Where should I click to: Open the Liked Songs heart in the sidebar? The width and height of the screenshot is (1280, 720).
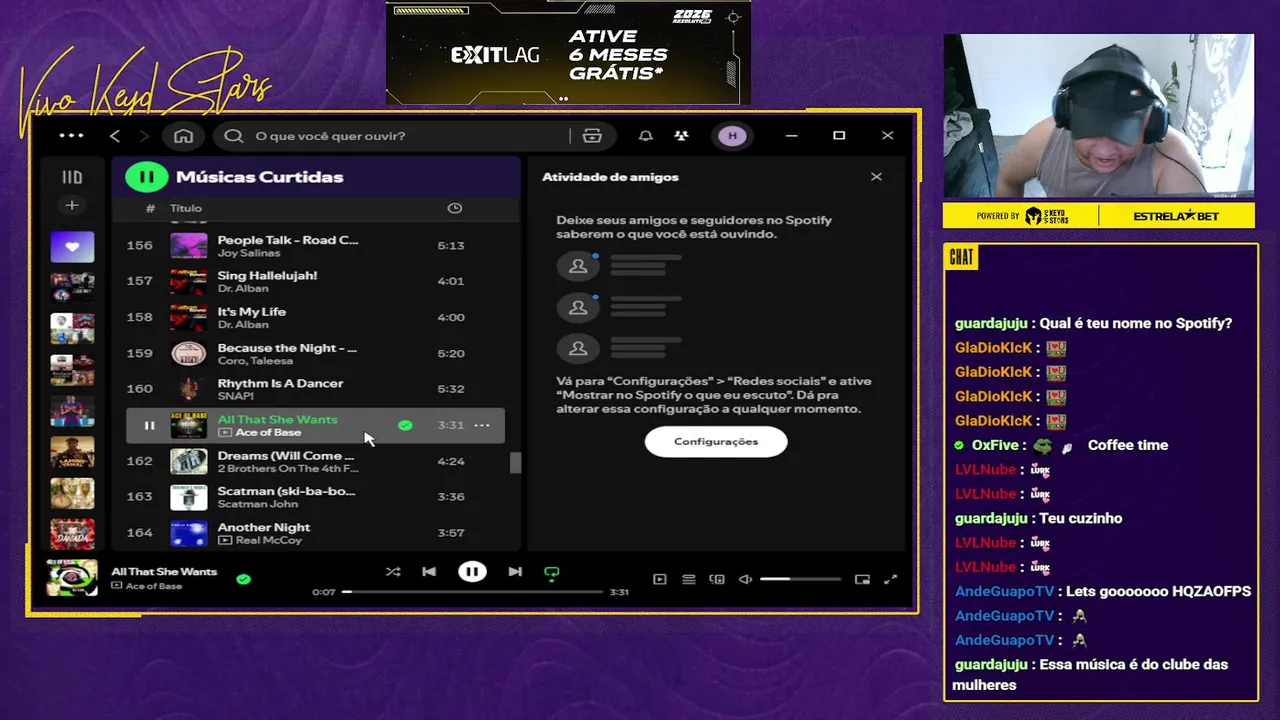click(72, 246)
